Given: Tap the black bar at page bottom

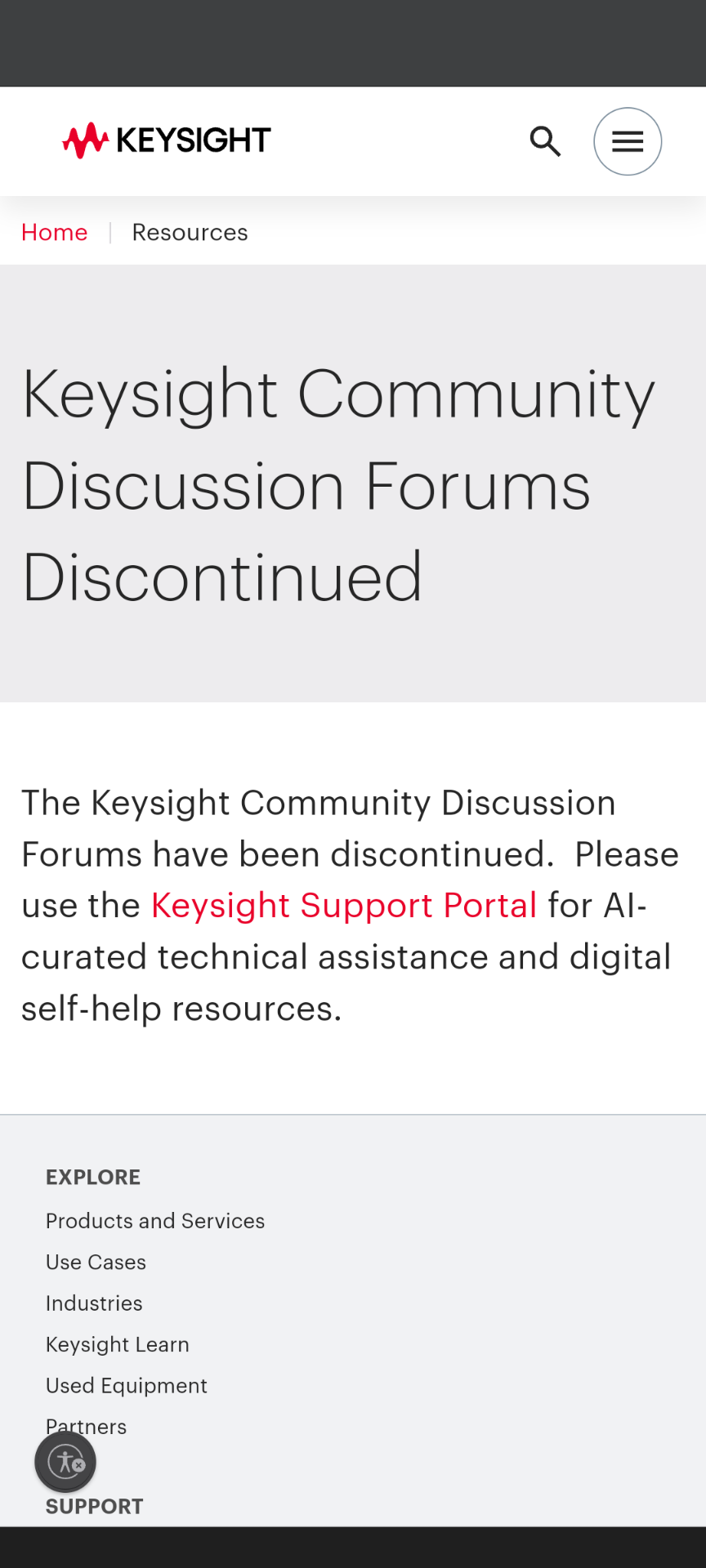Looking at the screenshot, I should click(x=353, y=1548).
